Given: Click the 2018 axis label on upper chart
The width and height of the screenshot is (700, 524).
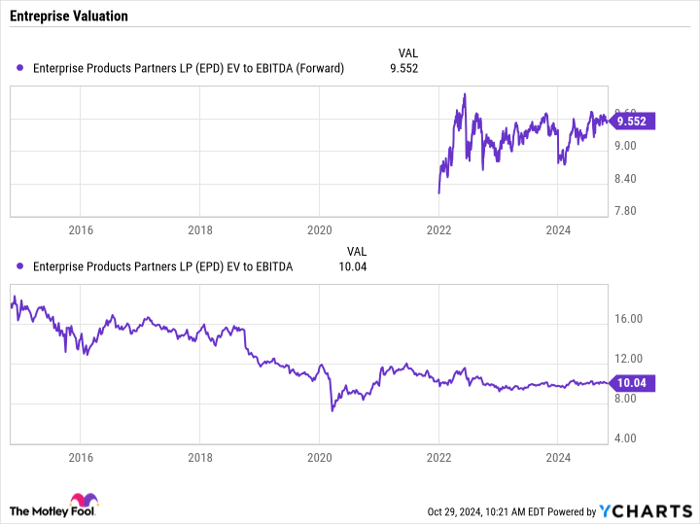Looking at the screenshot, I should (x=200, y=230).
